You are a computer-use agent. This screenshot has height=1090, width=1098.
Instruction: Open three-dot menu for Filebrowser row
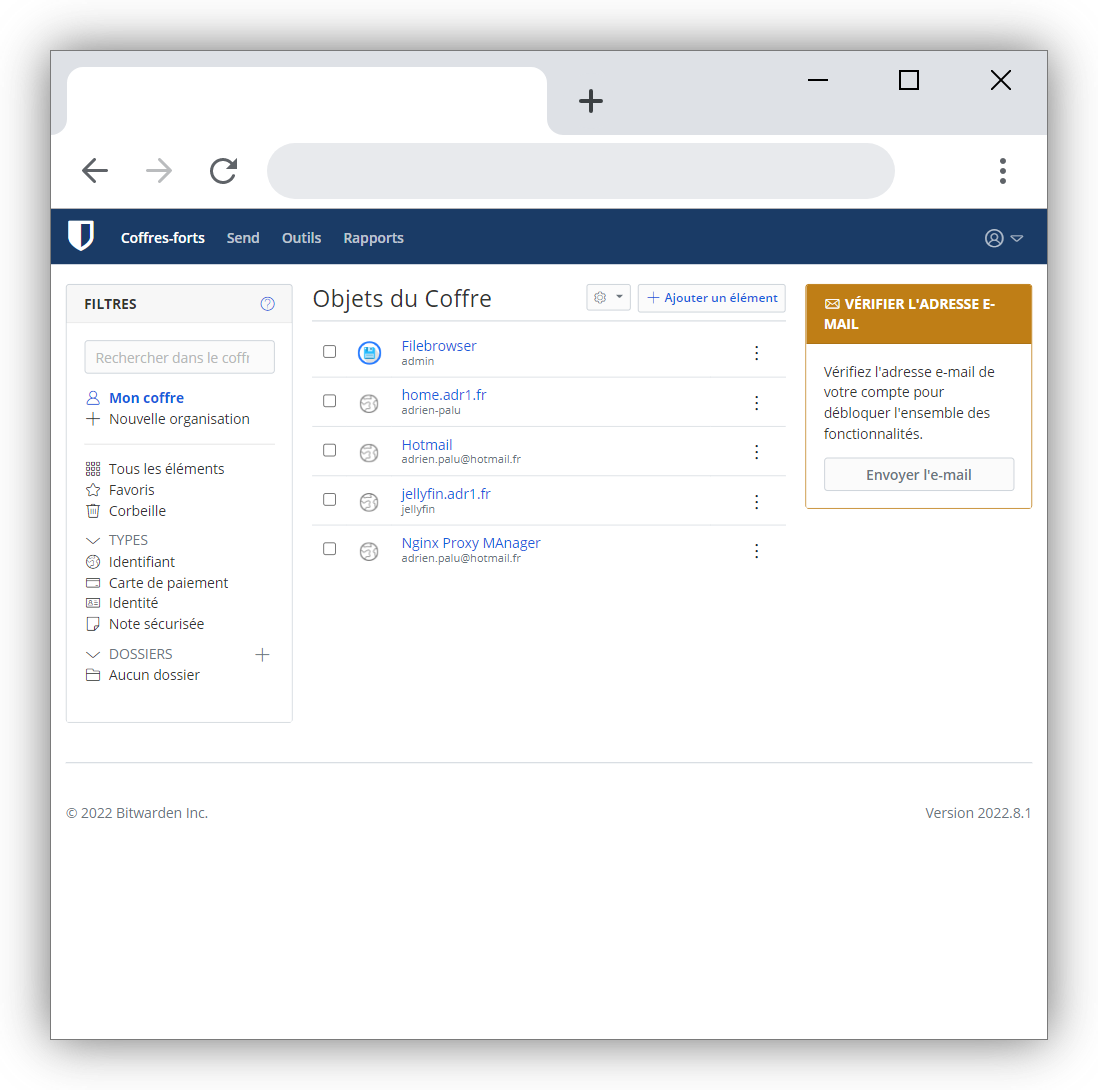click(756, 353)
